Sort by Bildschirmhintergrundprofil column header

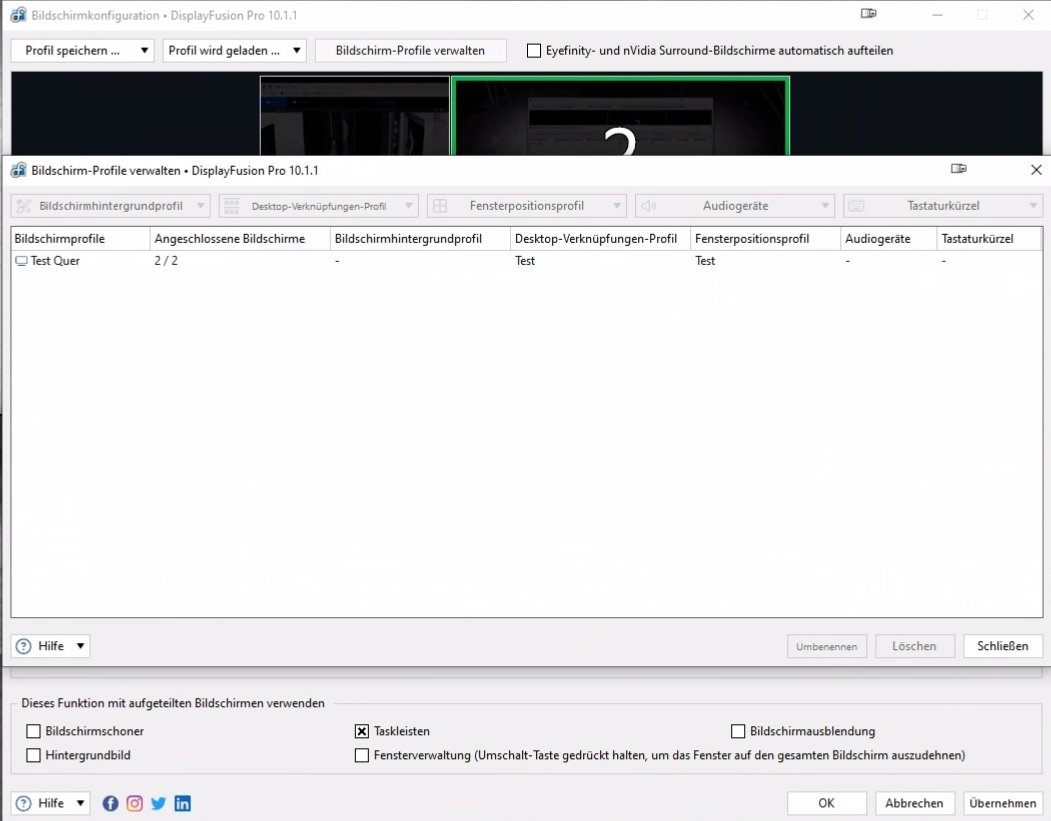coord(420,239)
